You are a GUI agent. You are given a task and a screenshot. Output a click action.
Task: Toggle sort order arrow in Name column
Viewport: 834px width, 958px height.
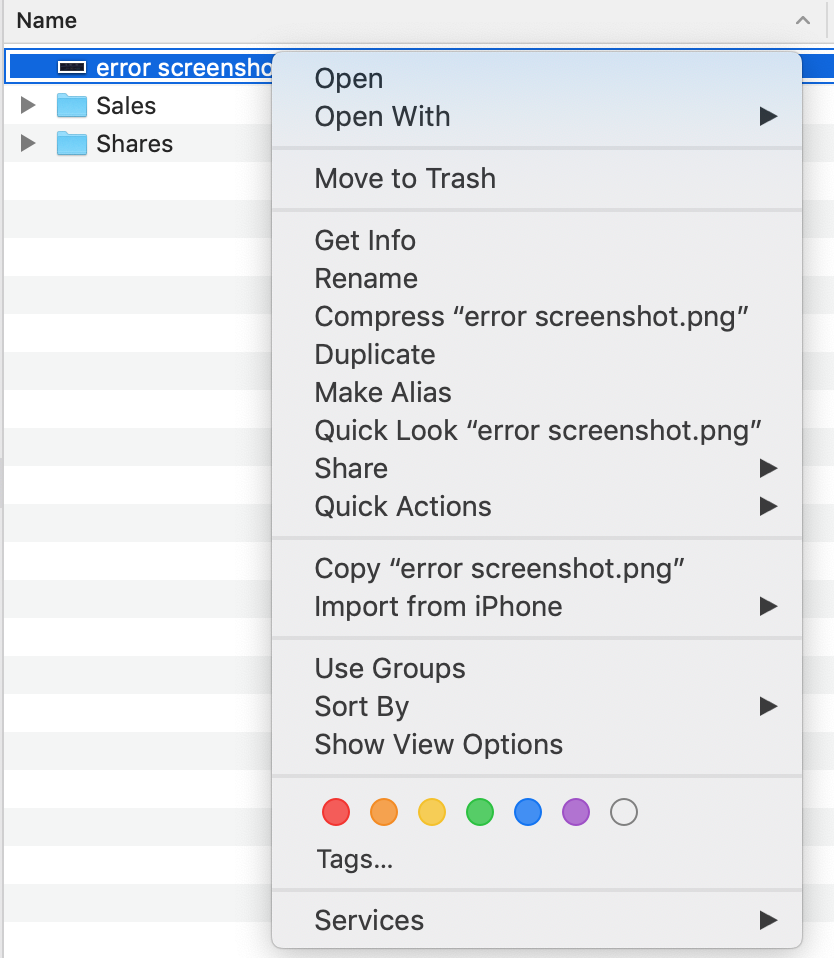803,21
